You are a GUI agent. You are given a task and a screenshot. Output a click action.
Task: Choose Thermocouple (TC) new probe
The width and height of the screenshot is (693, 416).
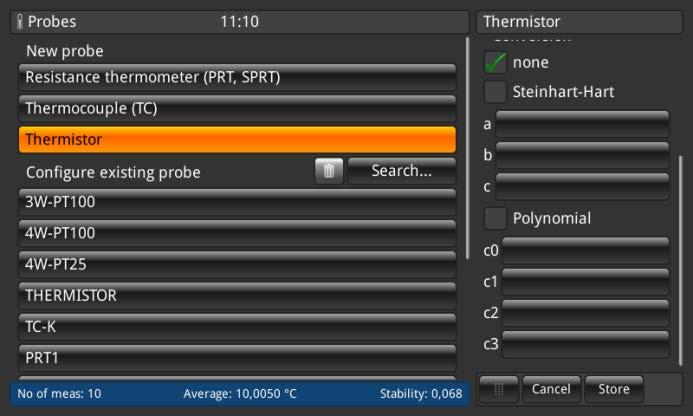click(x=237, y=108)
